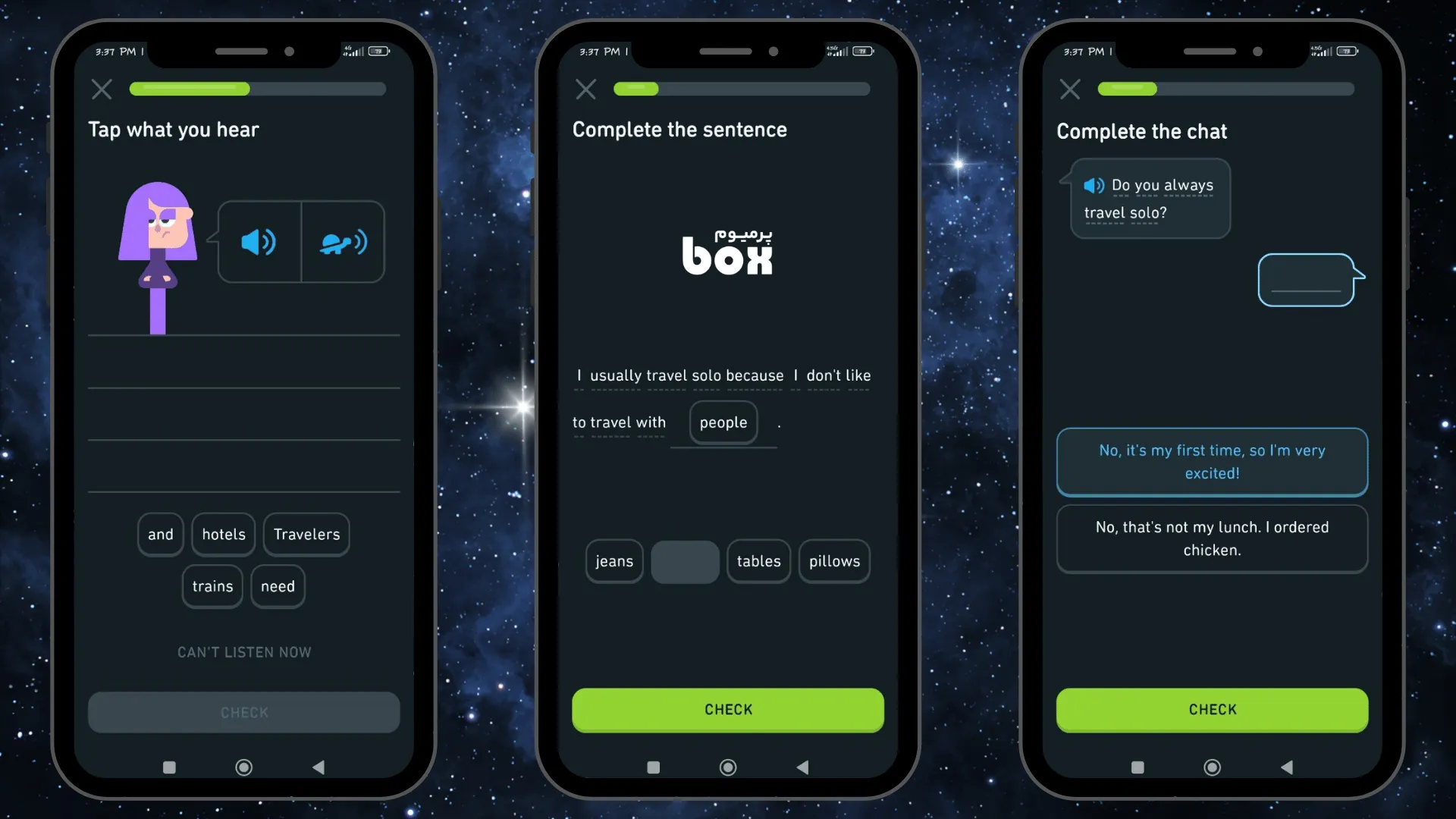Click CHECK button on right phone screen
The image size is (1456, 819).
point(1212,710)
